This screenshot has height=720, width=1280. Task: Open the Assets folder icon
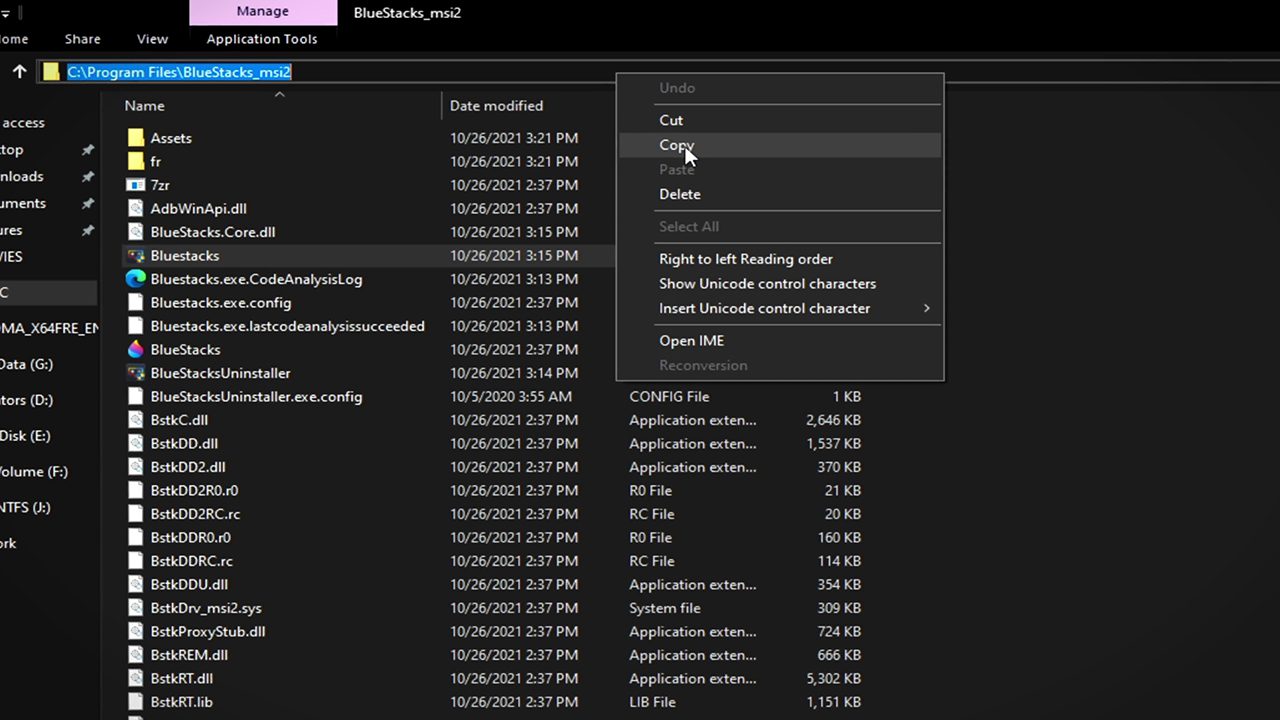[x=136, y=138]
